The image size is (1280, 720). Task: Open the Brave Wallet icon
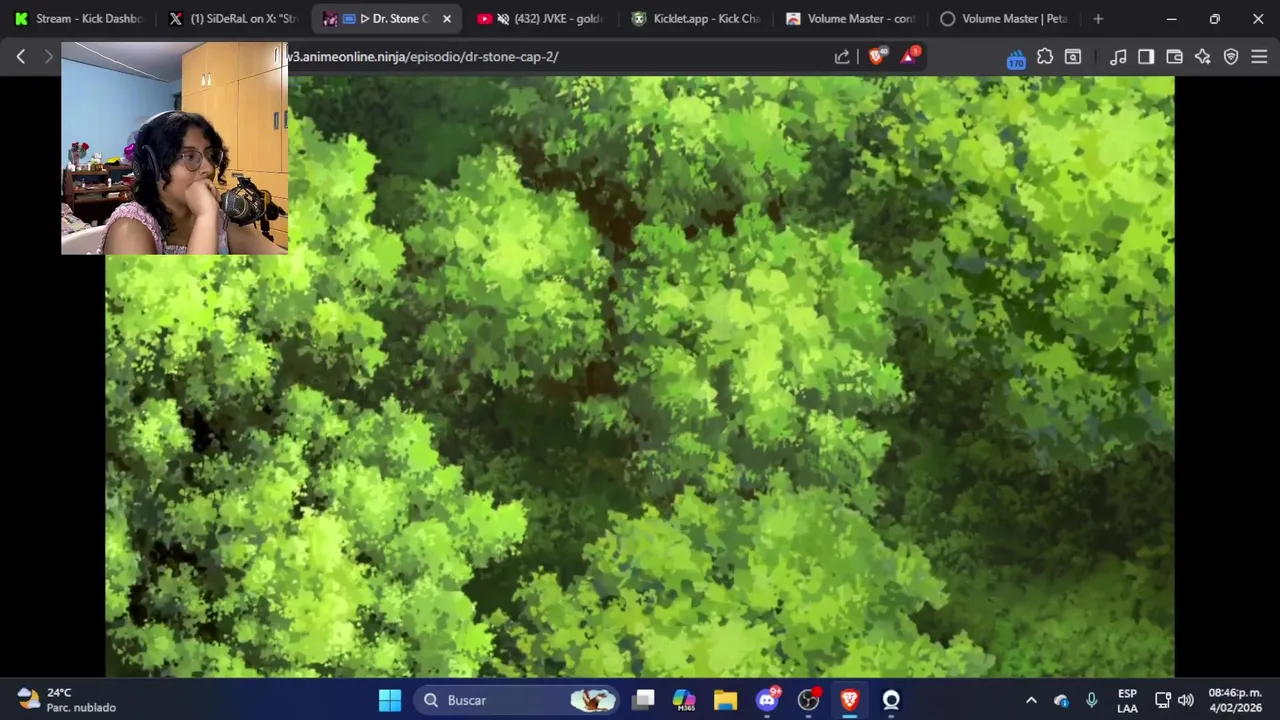pos(1175,57)
